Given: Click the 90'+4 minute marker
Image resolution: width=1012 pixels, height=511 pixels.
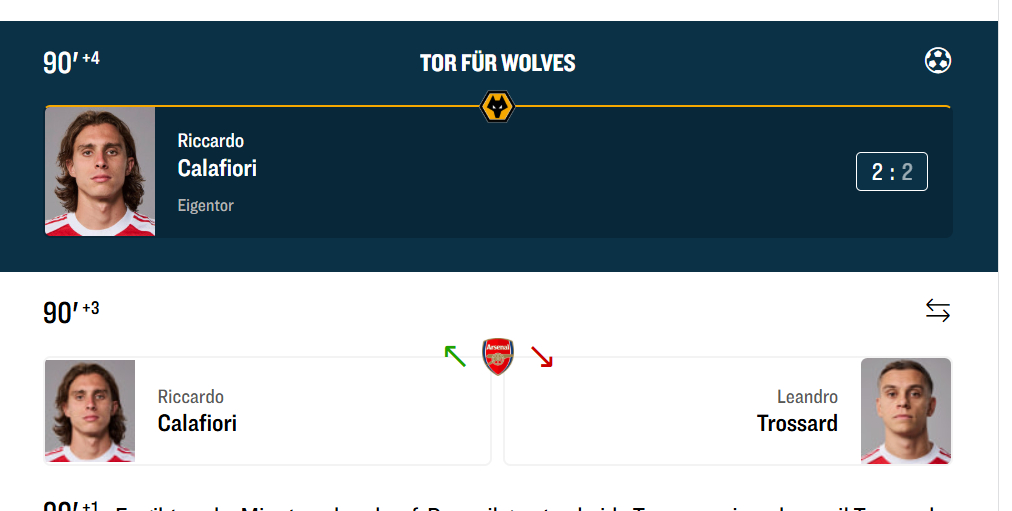Looking at the screenshot, I should pyautogui.click(x=71, y=62).
